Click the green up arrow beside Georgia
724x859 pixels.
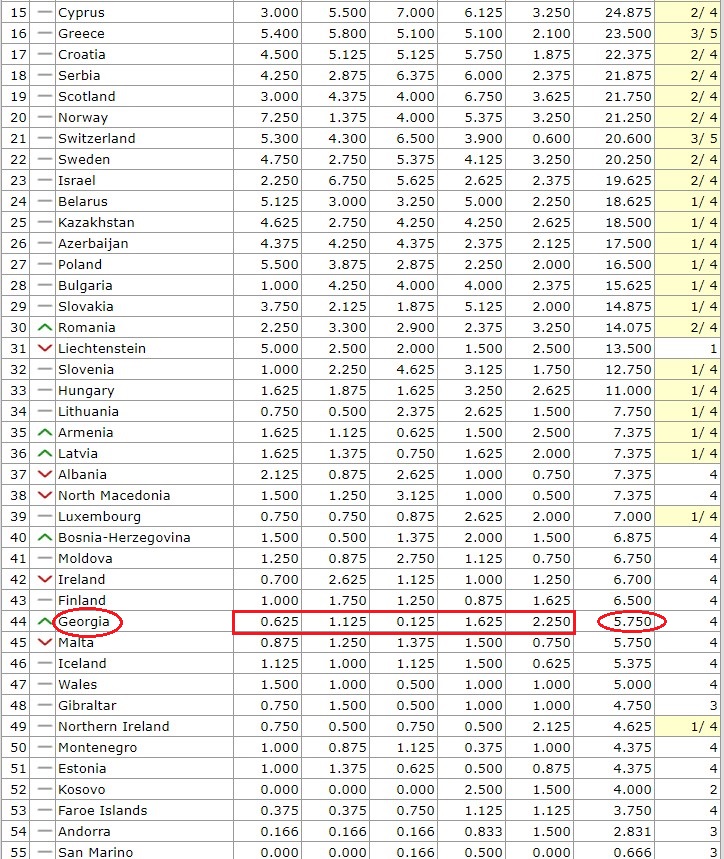click(45, 621)
